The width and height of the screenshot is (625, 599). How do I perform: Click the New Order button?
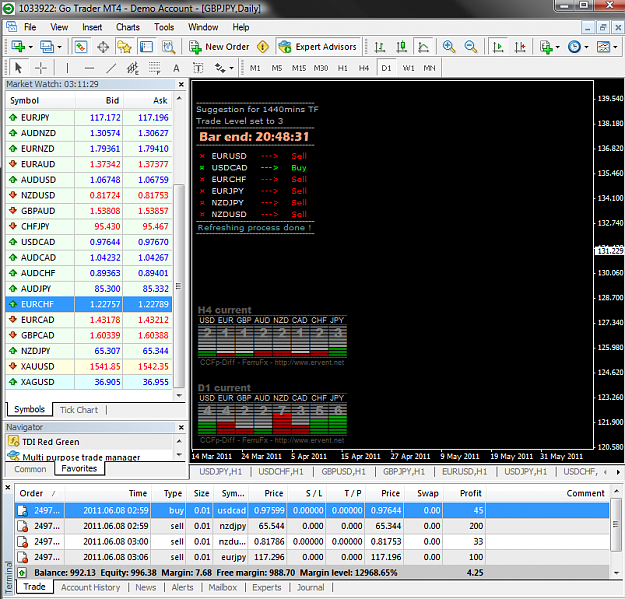(x=219, y=47)
